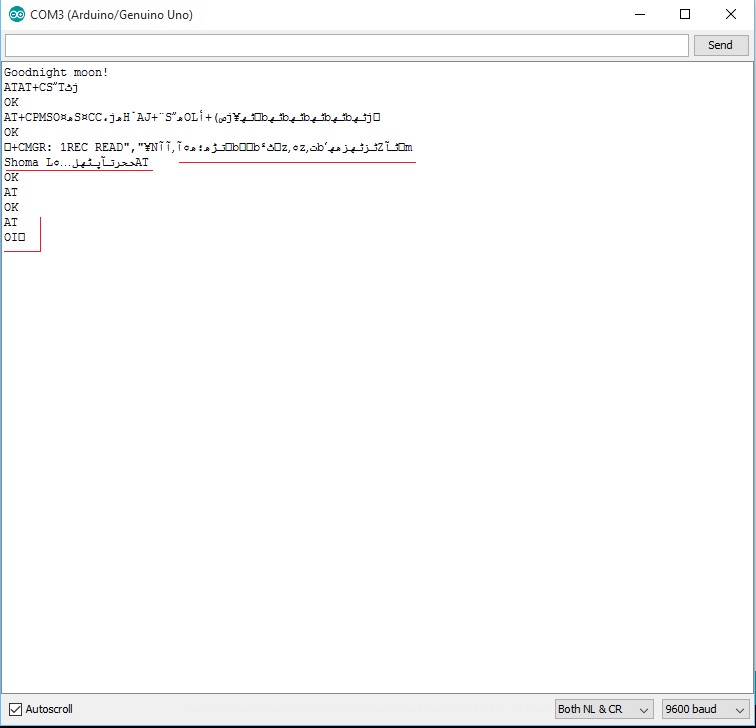Click the window title 'COM3 (Arduino/Genuino Uno)'
This screenshot has width=756, height=728.
[111, 15]
